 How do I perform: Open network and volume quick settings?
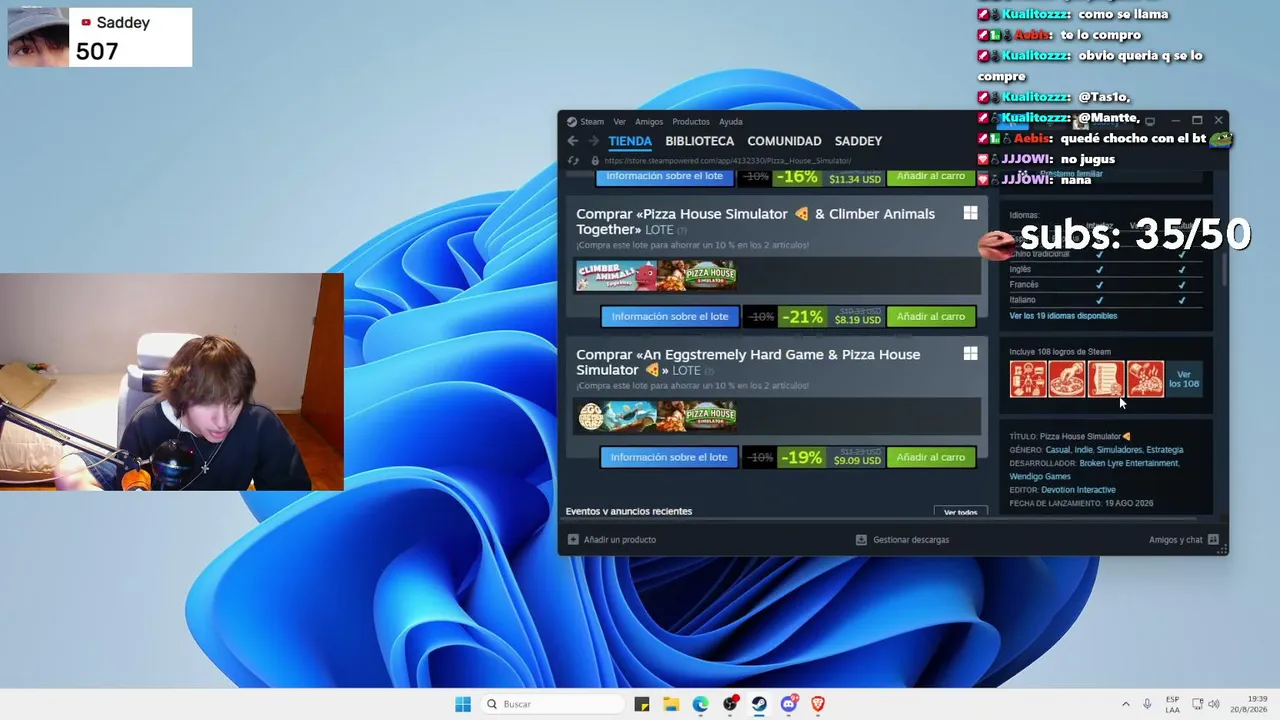[1208, 704]
